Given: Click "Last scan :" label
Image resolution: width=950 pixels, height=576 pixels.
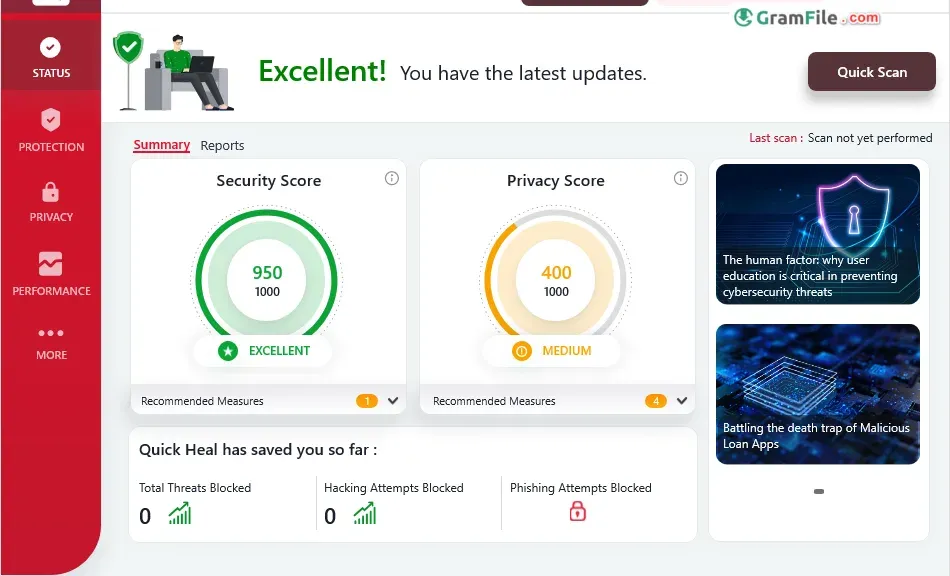Looking at the screenshot, I should (776, 138).
